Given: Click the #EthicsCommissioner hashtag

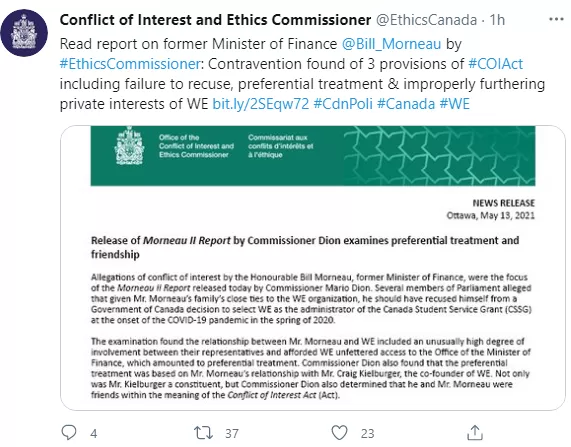Looking at the screenshot, I should coord(130,64).
